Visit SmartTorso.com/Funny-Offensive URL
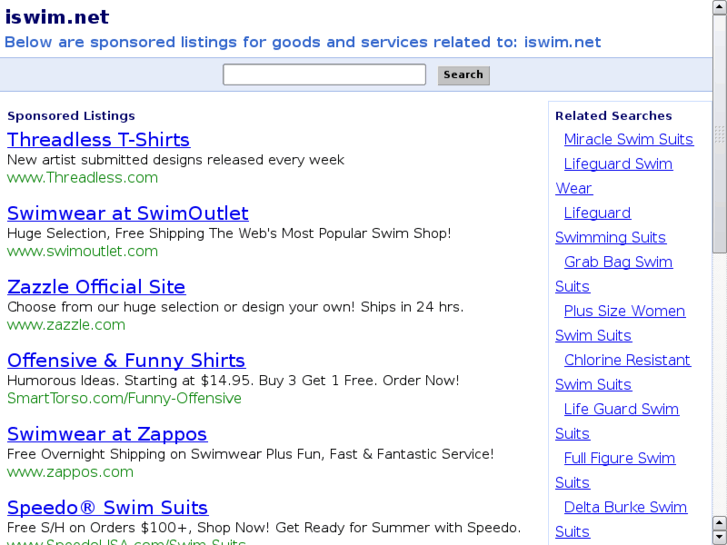Screen dimensions: 727x545 124,398
